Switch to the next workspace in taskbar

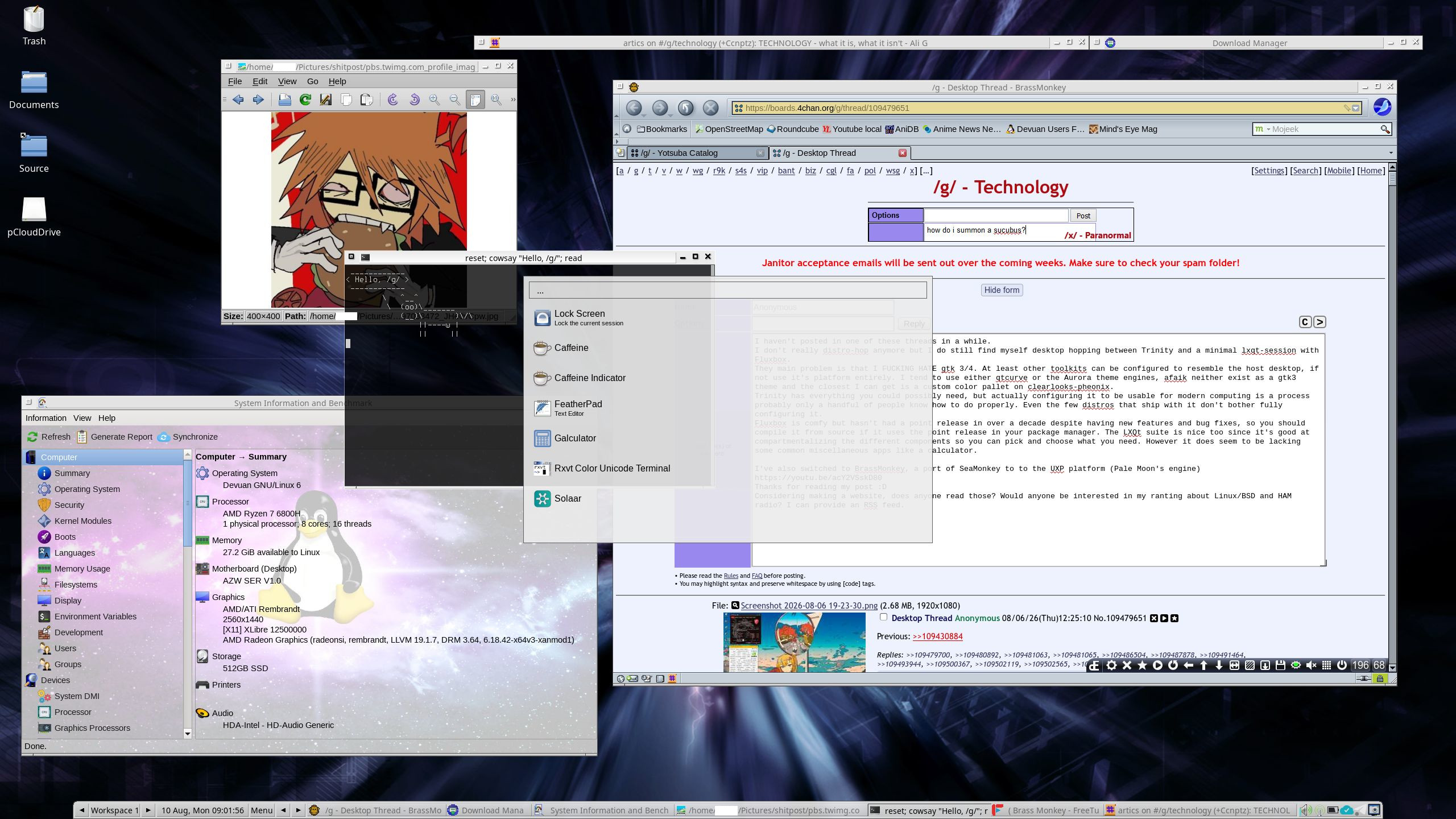pyautogui.click(x=148, y=810)
